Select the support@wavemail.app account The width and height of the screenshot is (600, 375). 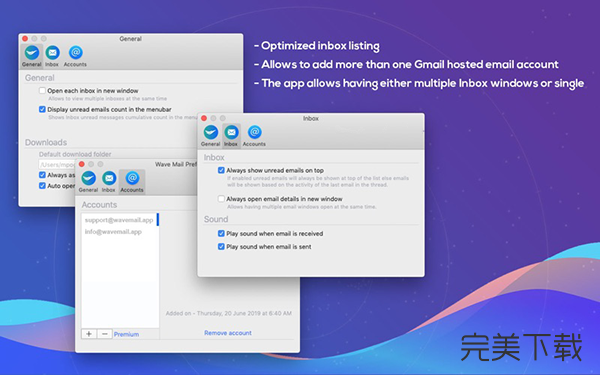click(120, 220)
